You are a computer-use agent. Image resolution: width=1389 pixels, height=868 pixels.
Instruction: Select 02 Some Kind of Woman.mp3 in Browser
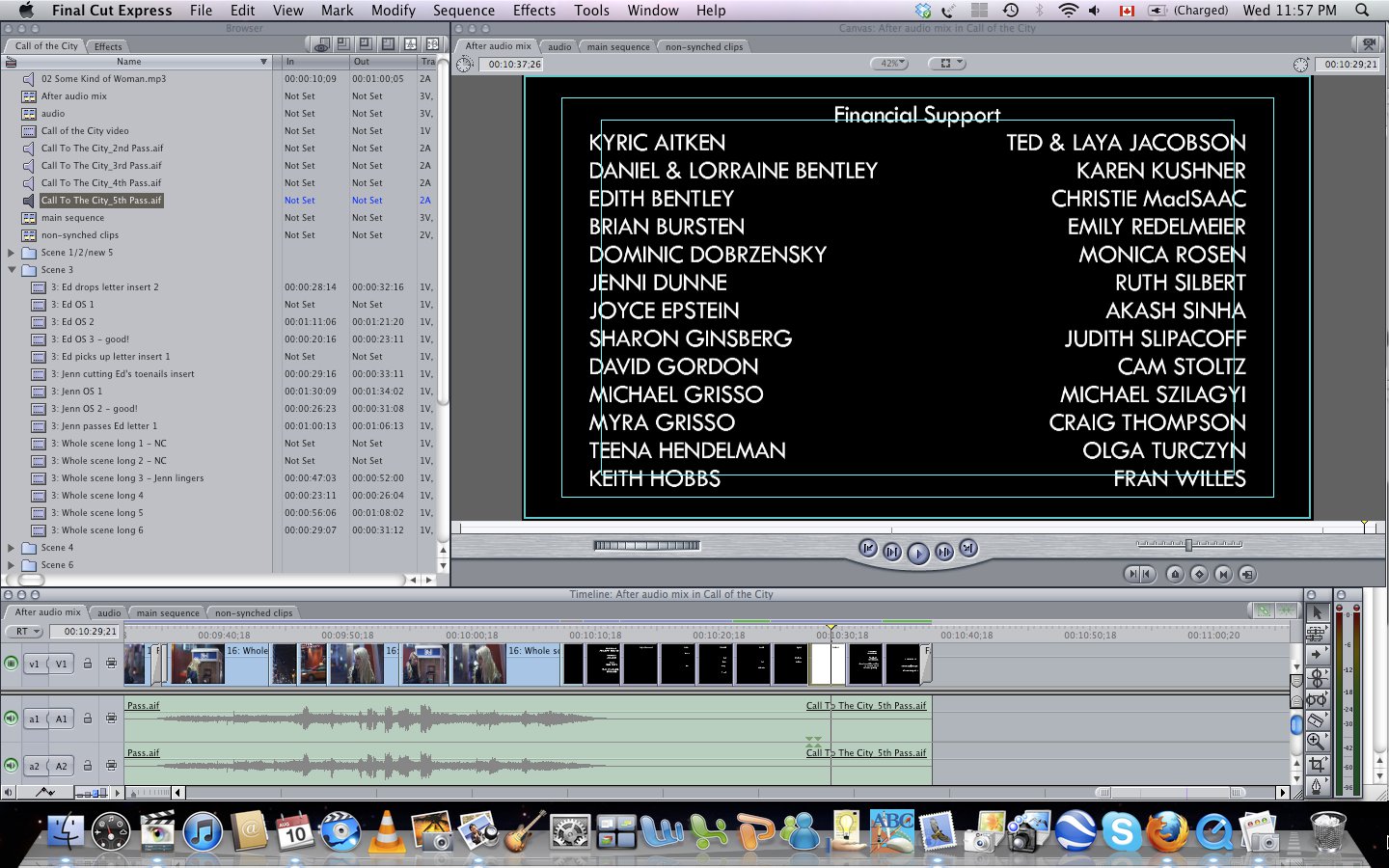[x=103, y=79]
